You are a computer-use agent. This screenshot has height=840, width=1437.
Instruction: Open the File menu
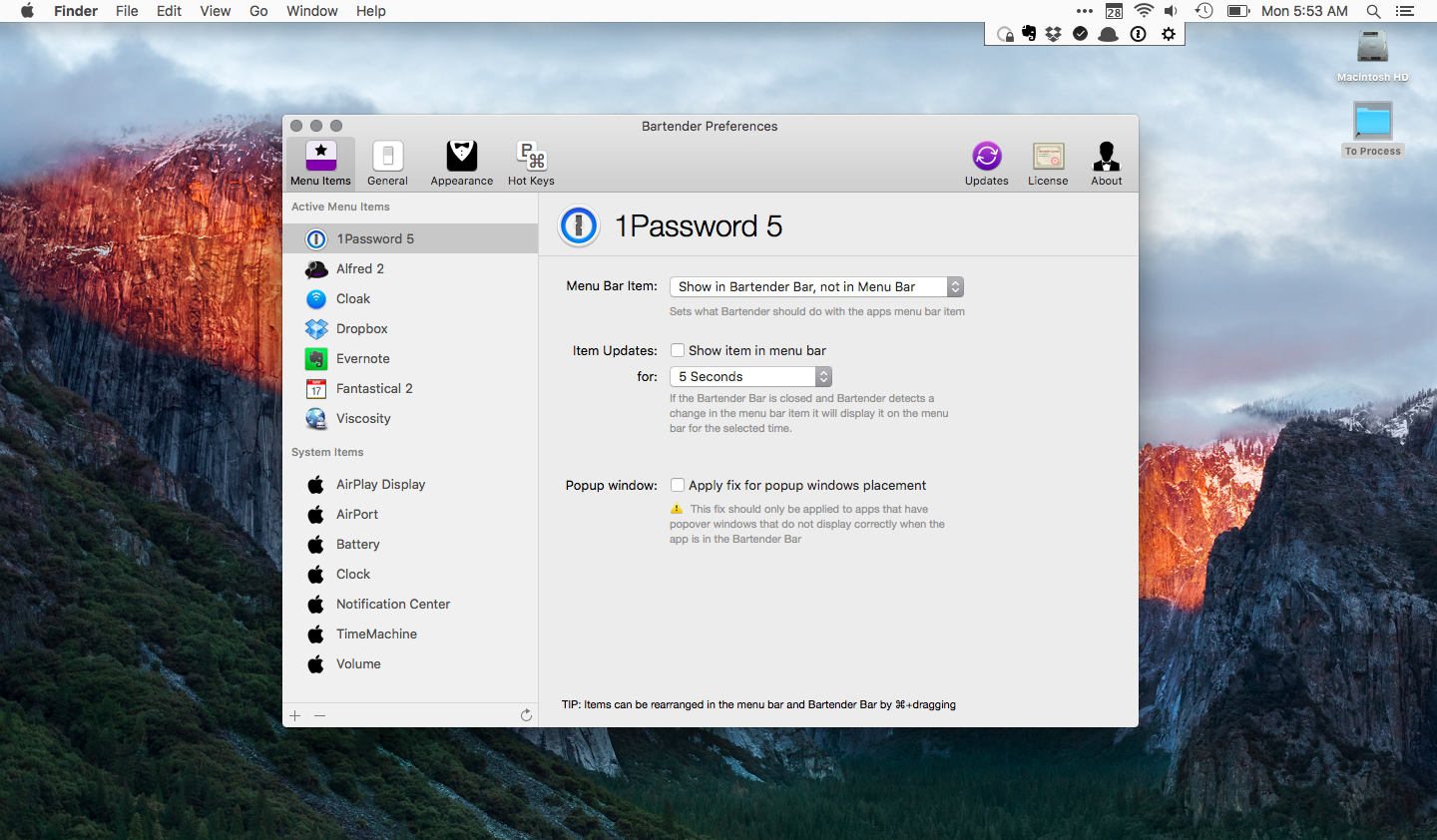click(x=127, y=11)
